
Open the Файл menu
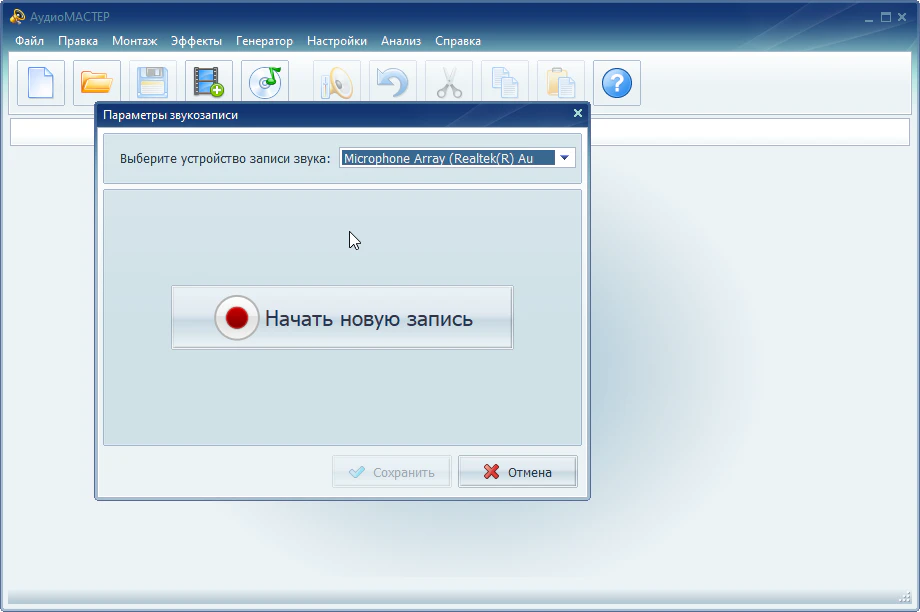[x=30, y=41]
